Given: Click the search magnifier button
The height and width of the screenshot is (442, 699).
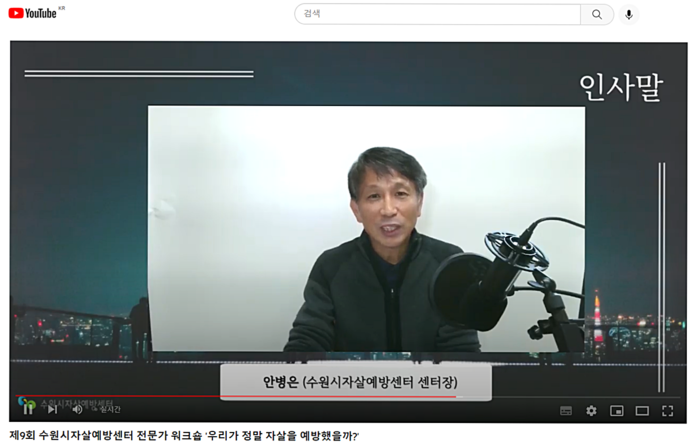Looking at the screenshot, I should [596, 14].
